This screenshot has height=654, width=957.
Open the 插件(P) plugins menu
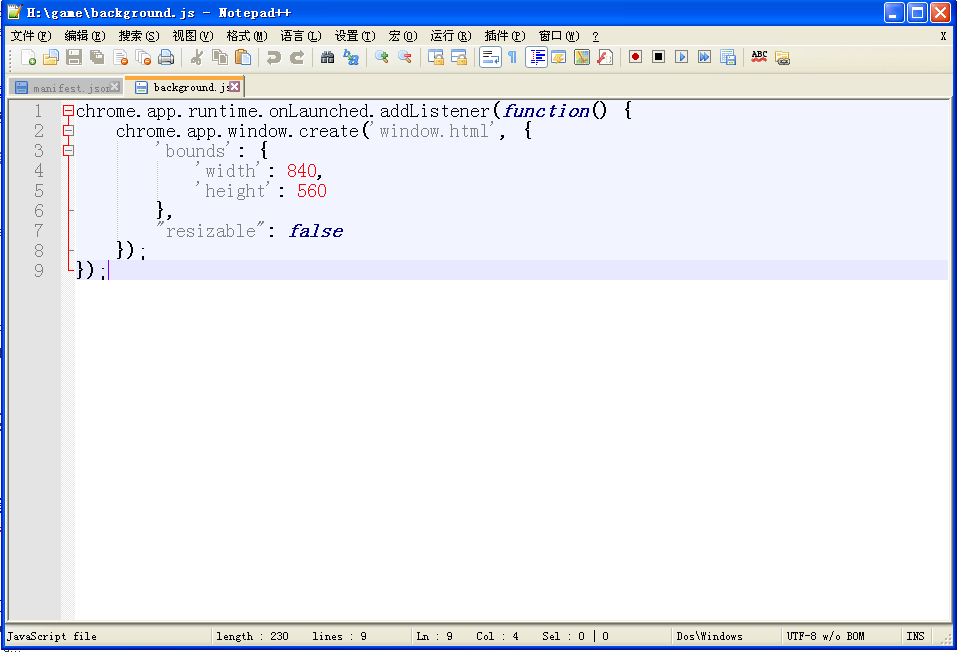pos(504,35)
